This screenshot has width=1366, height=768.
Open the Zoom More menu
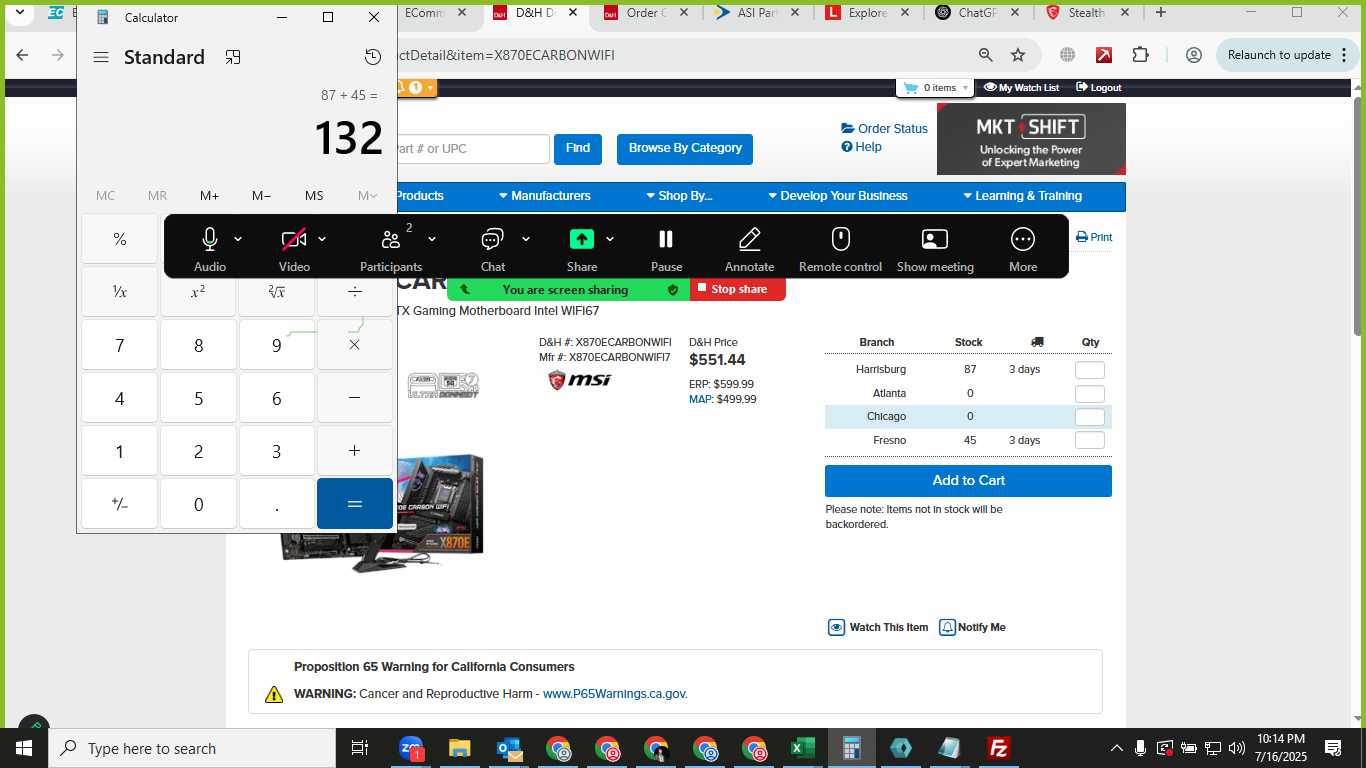point(1023,239)
